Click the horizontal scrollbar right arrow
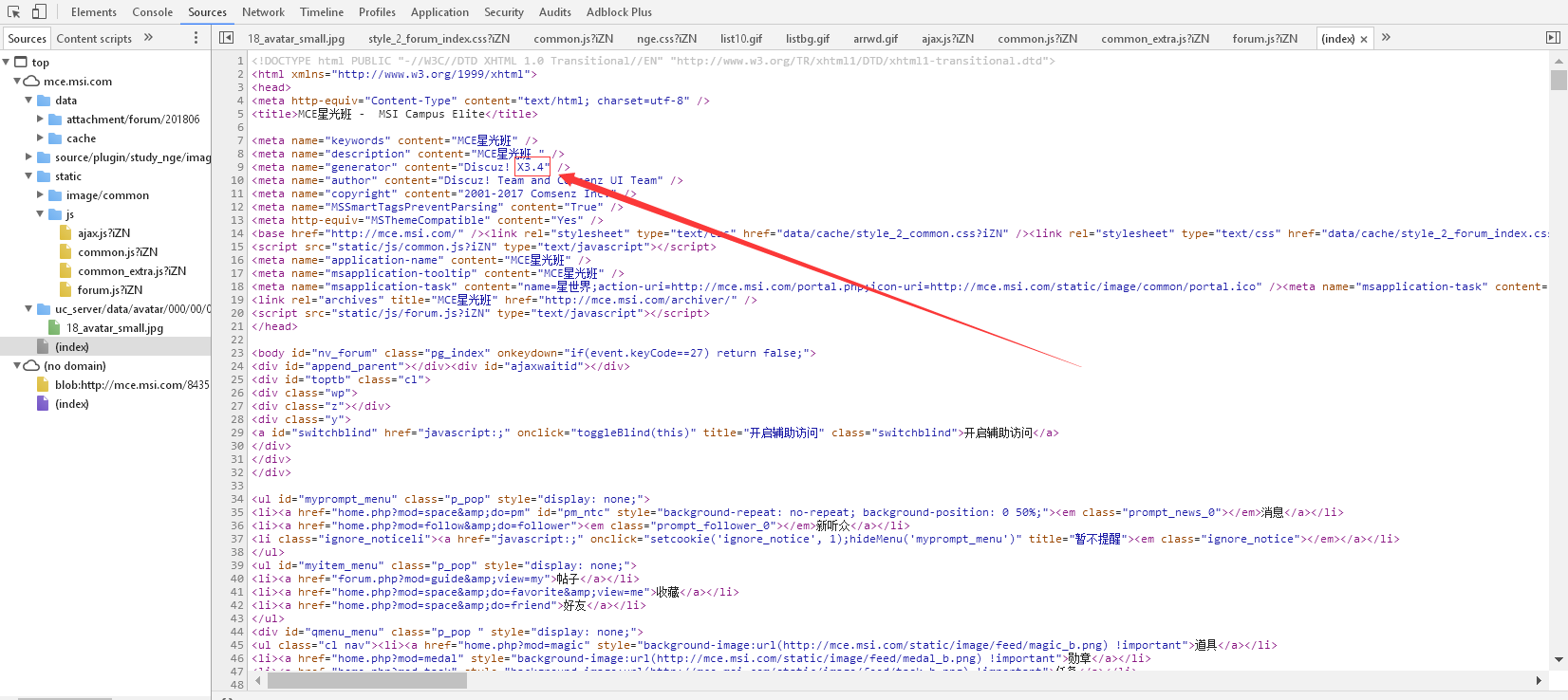Image resolution: width=1568 pixels, height=700 pixels. point(1539,681)
